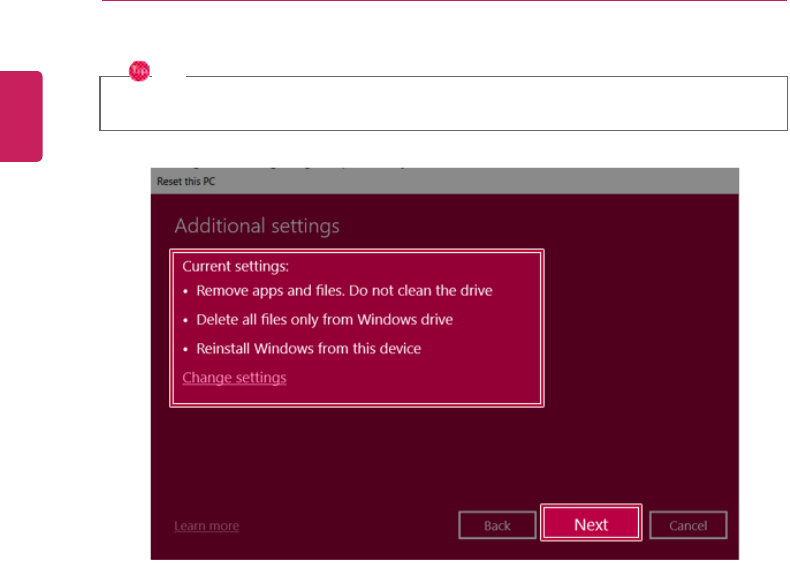Click the "Reset this PC" title bar
The height and width of the screenshot is (575, 790).
pyautogui.click(x=445, y=181)
